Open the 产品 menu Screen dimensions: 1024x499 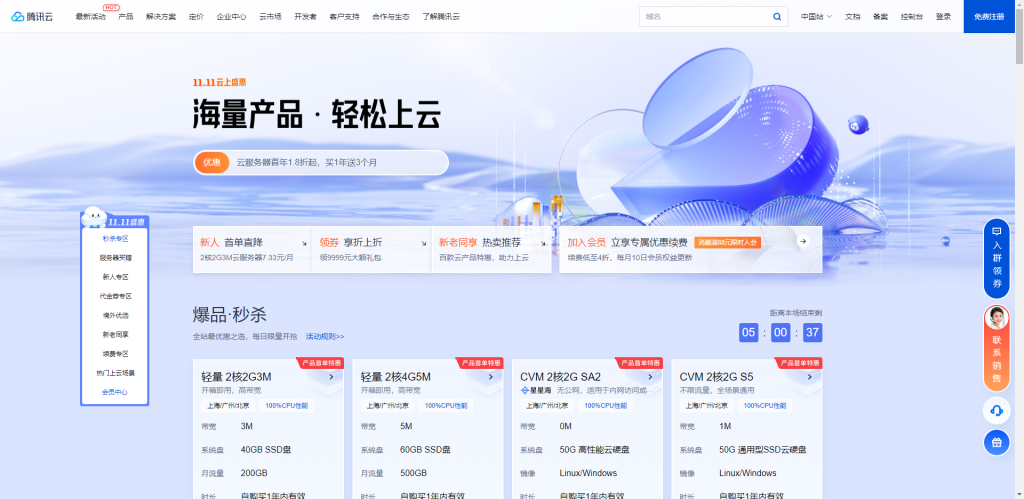coord(125,16)
